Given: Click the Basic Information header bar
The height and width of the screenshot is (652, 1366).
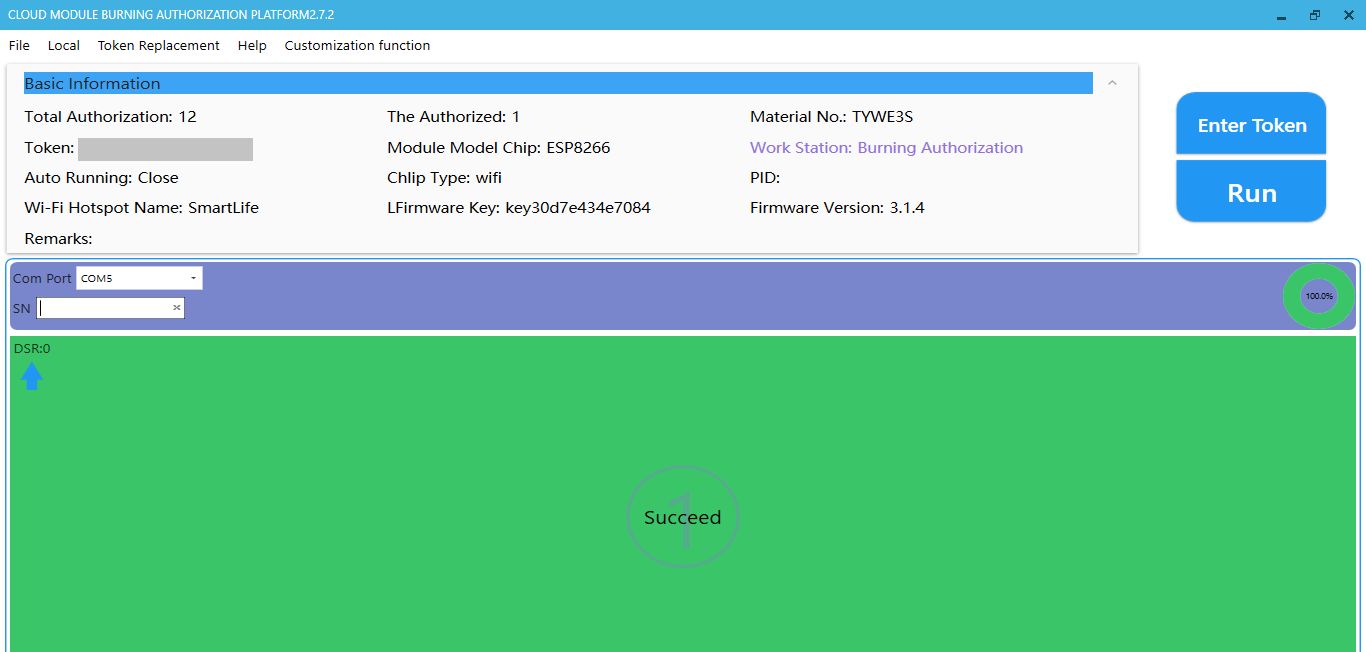Looking at the screenshot, I should click(557, 83).
